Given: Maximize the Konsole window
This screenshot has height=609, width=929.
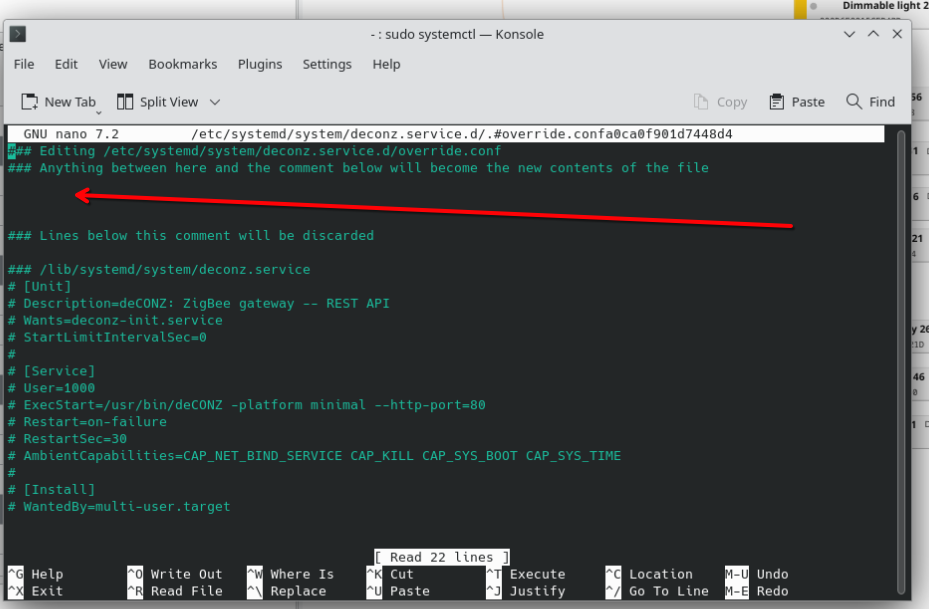Looking at the screenshot, I should 873,34.
